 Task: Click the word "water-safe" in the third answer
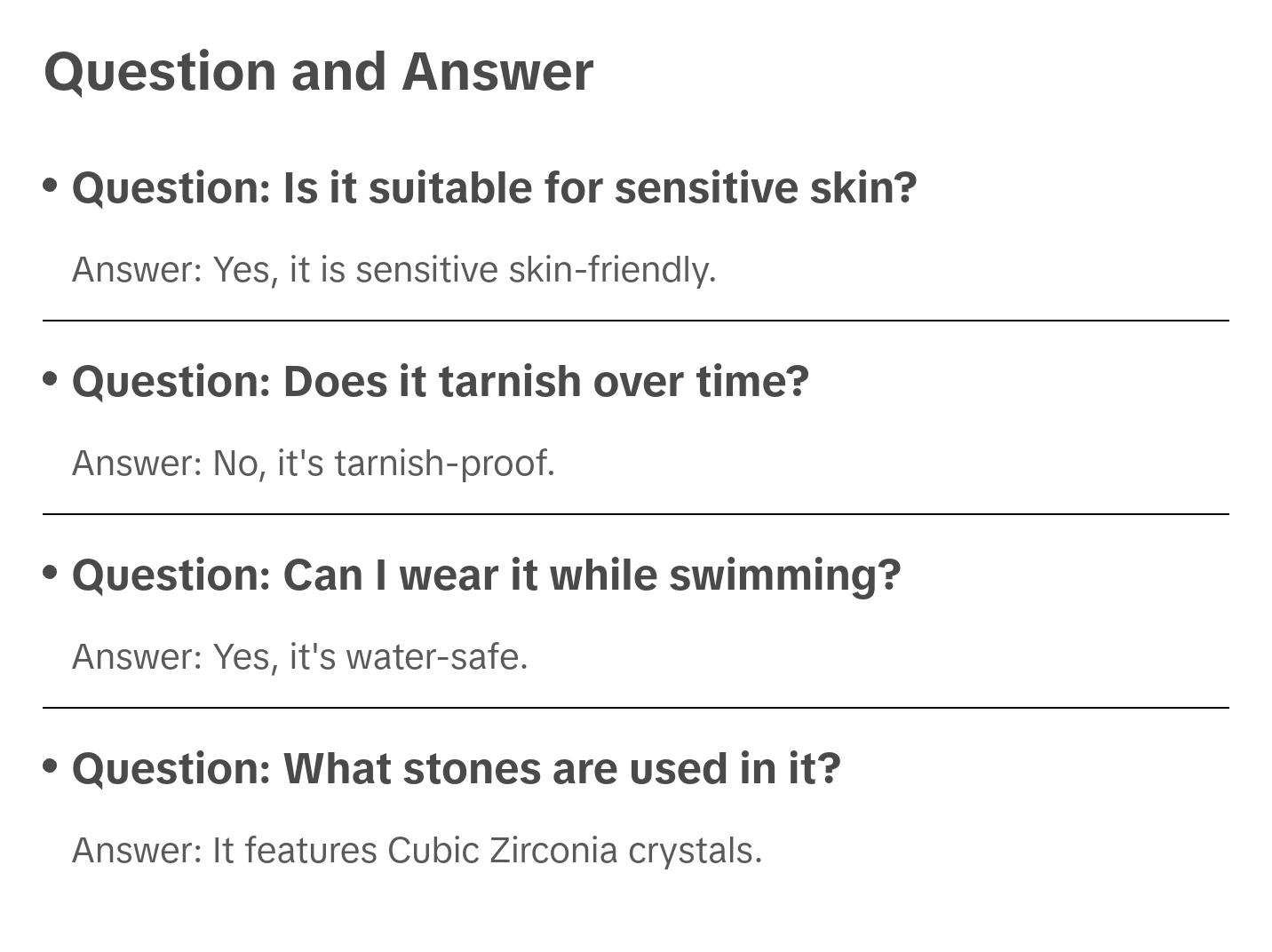click(436, 657)
